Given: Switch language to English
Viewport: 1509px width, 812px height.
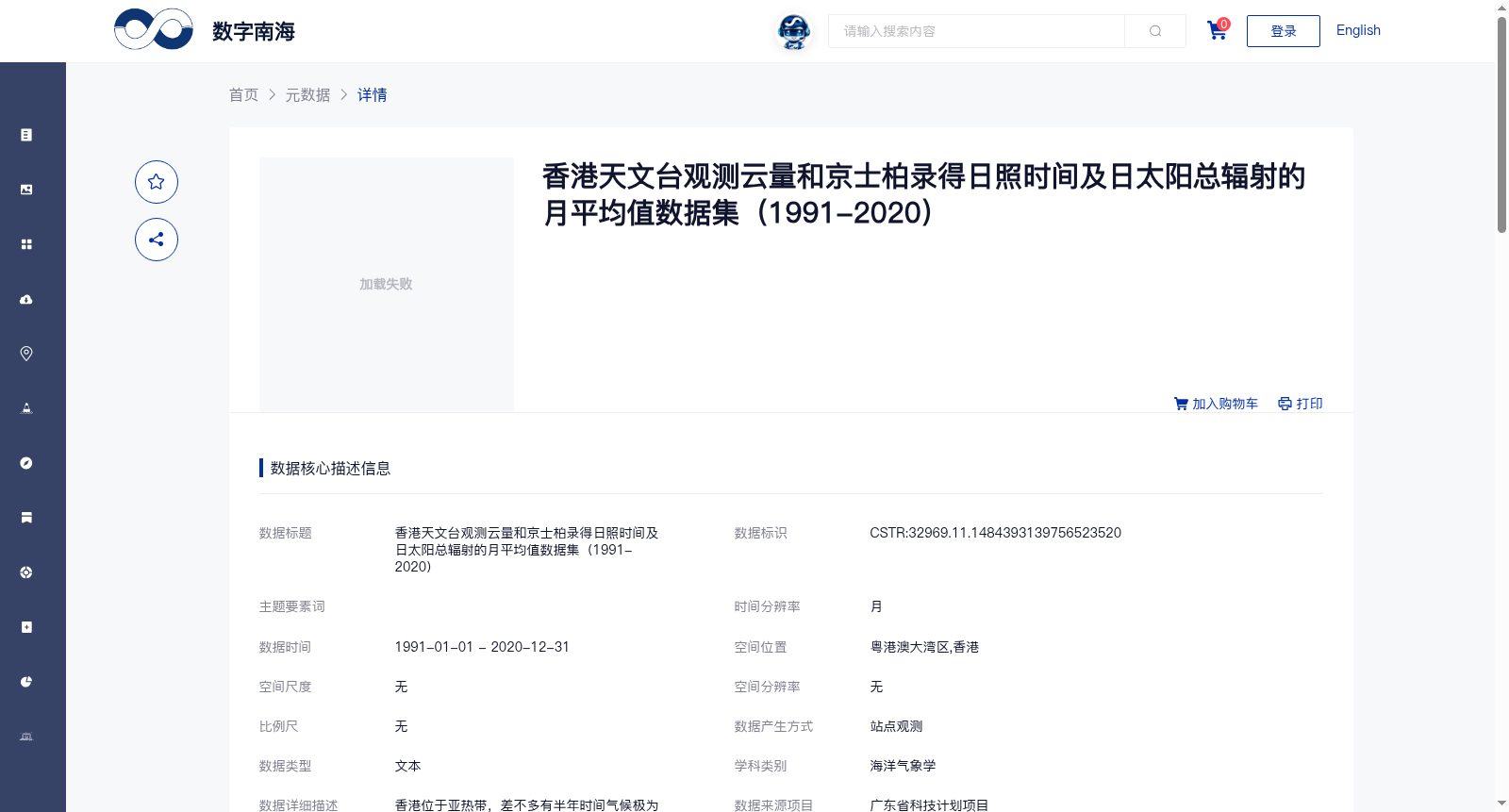Looking at the screenshot, I should pyautogui.click(x=1358, y=30).
